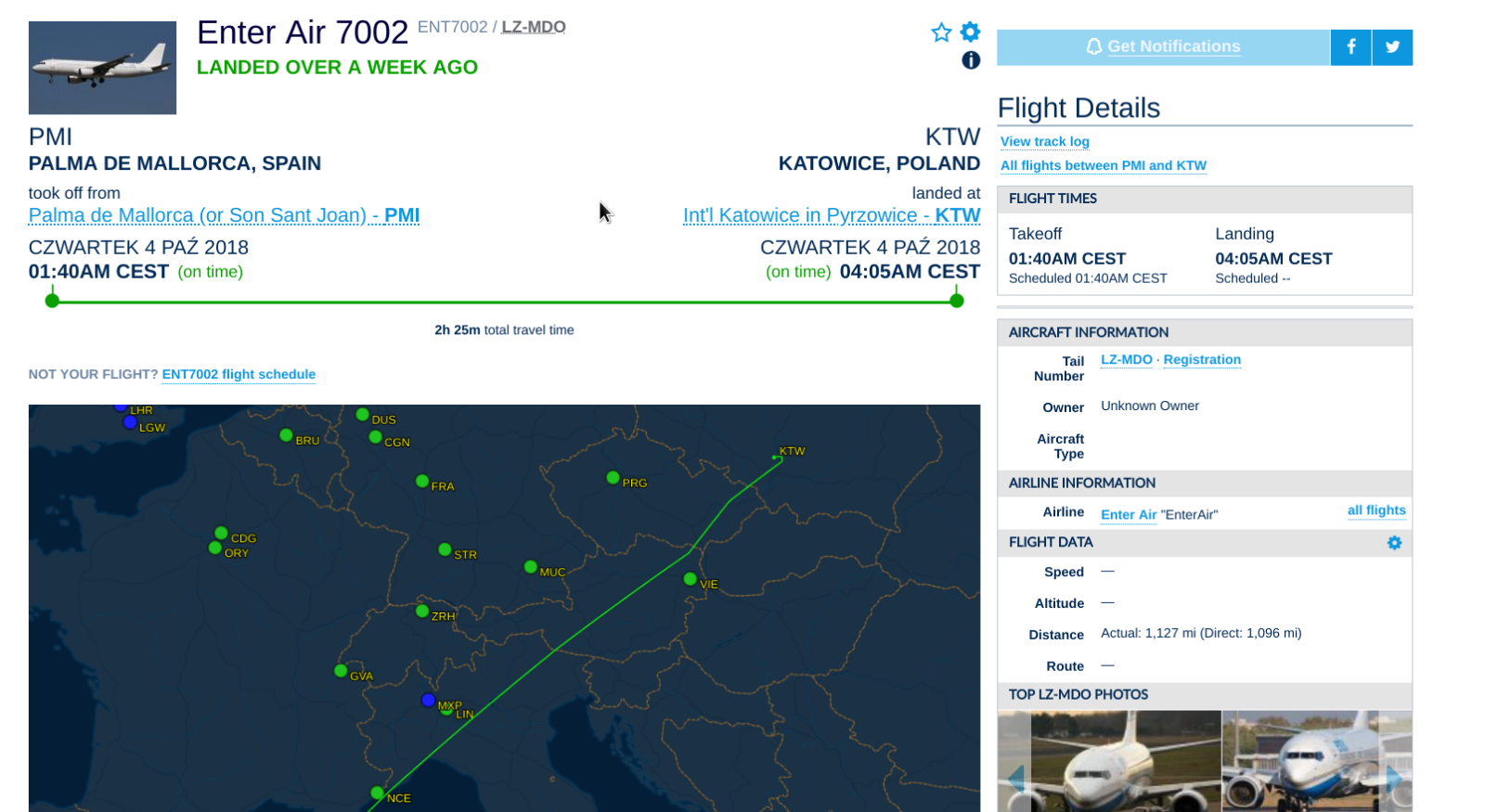Viewport: 1485px width, 812px height.
Task: Open View track log link
Action: pyautogui.click(x=1045, y=142)
